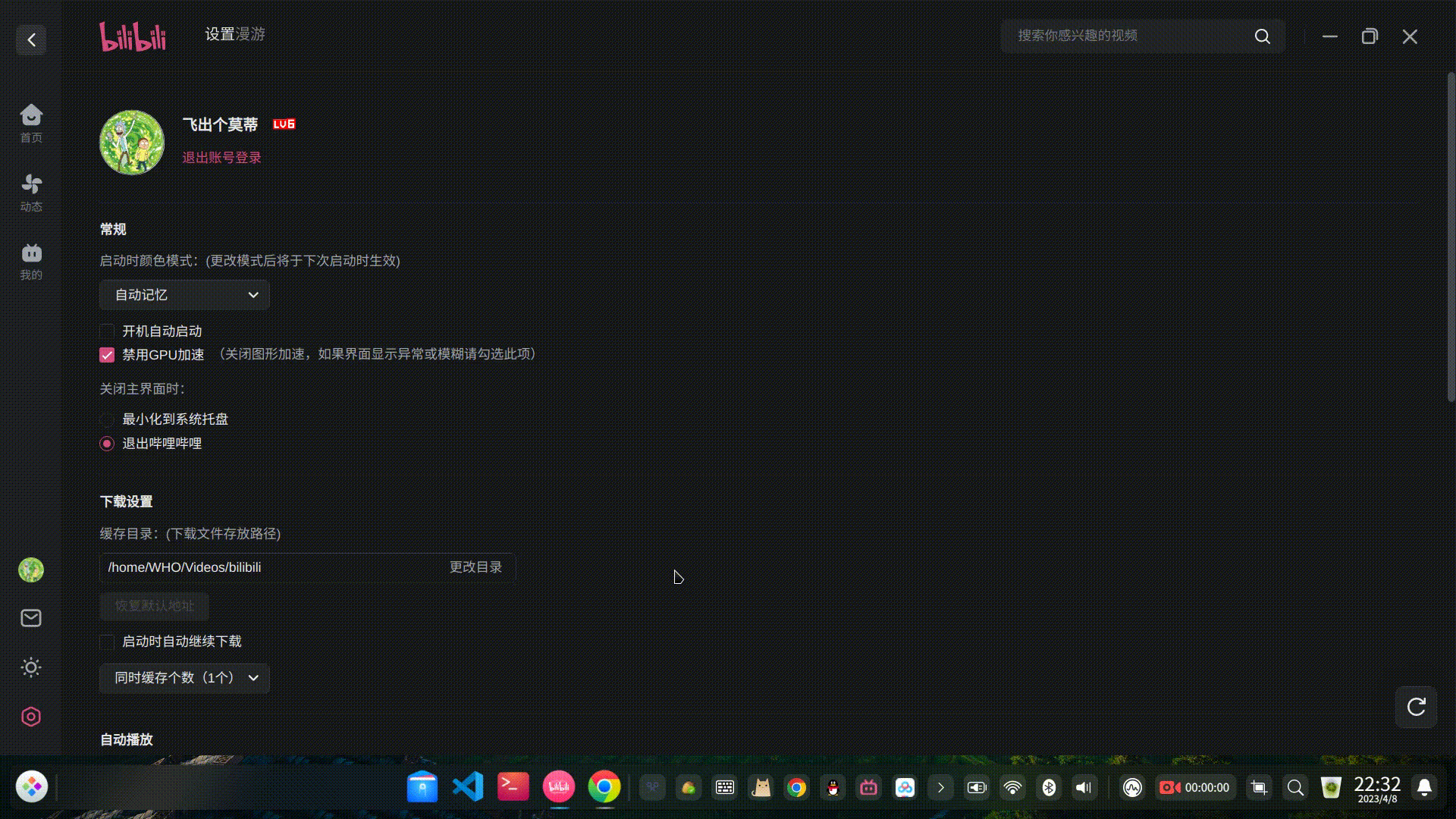
Task: Click the 更改目录 button
Action: (475, 566)
